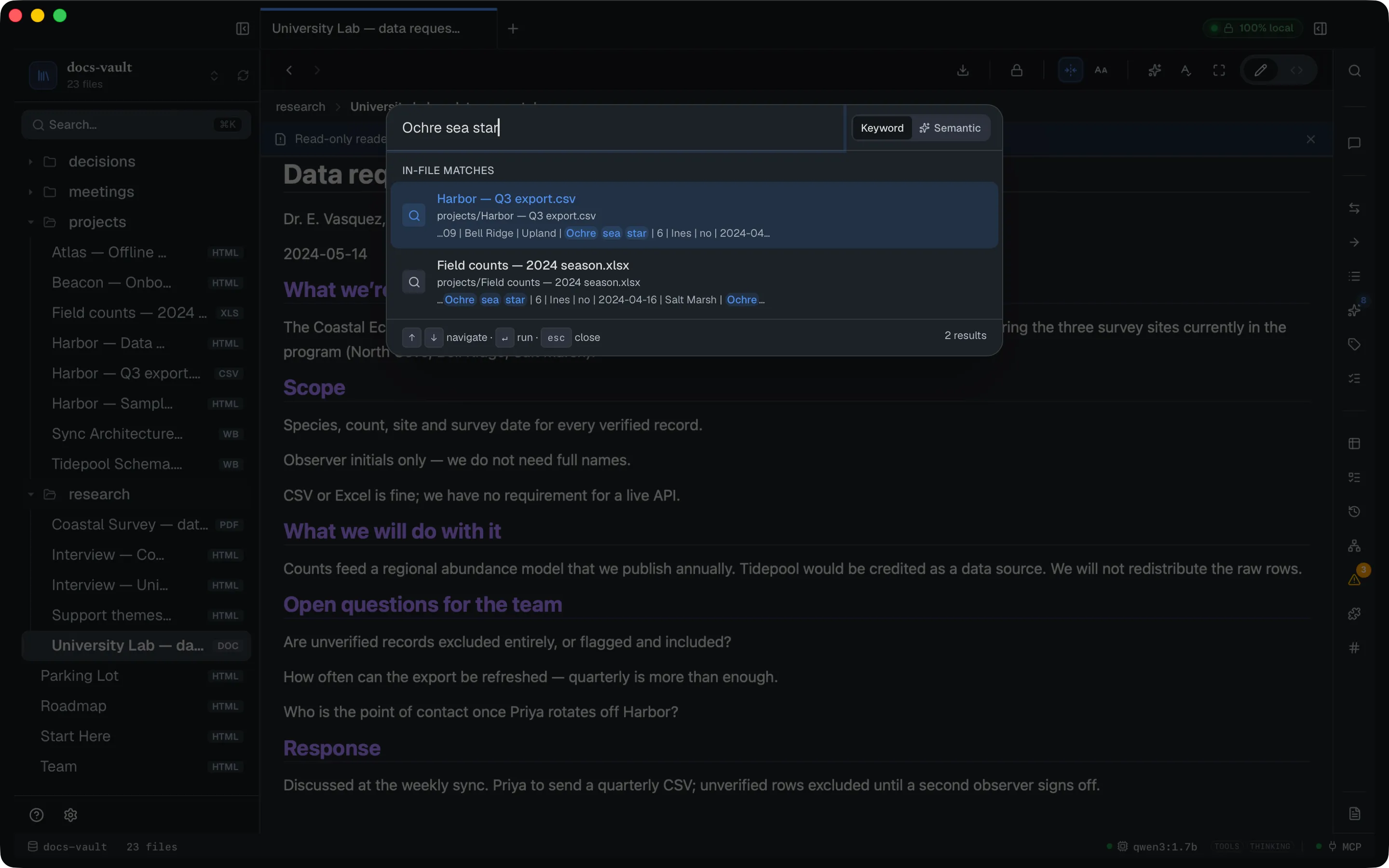The image size is (1389, 868).
Task: Dismiss the read-only banner with the X
Action: (1310, 139)
